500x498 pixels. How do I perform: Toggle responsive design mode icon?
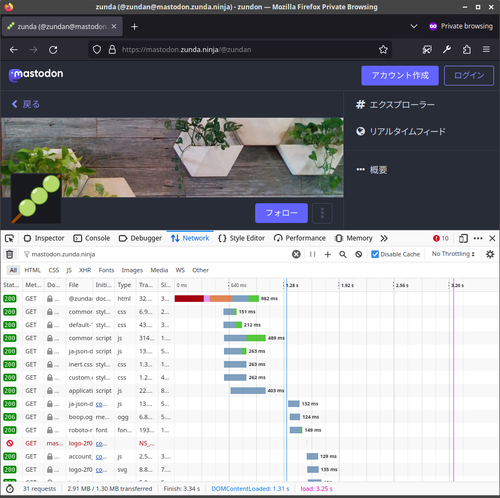[463, 238]
